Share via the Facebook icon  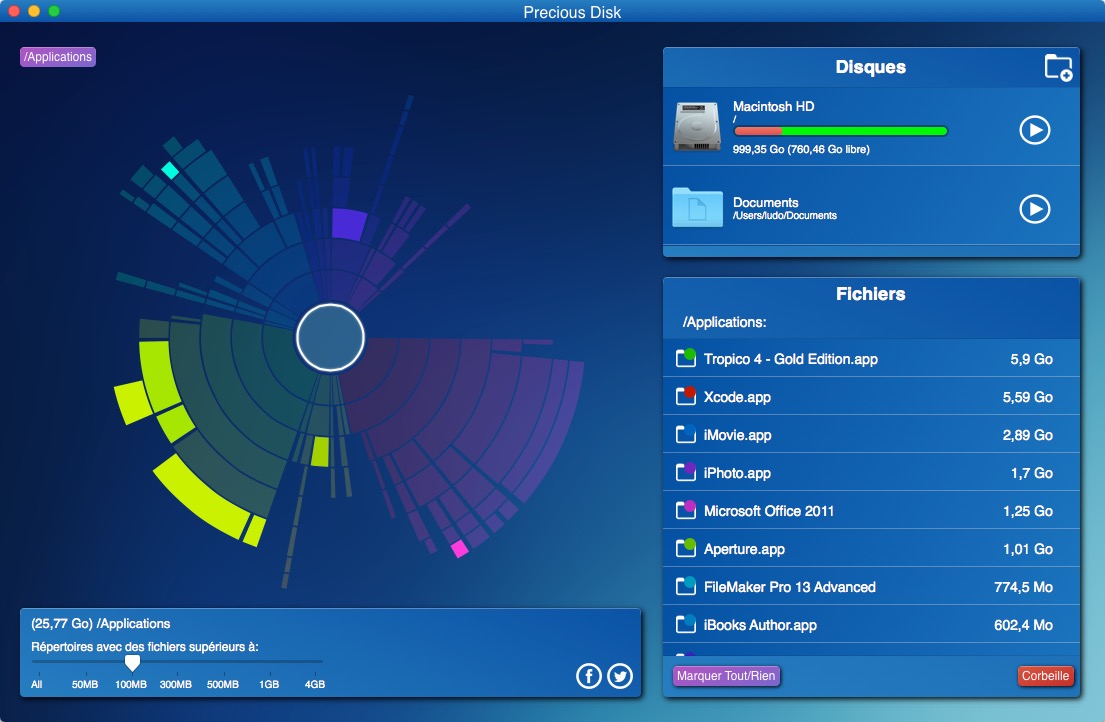(x=588, y=676)
